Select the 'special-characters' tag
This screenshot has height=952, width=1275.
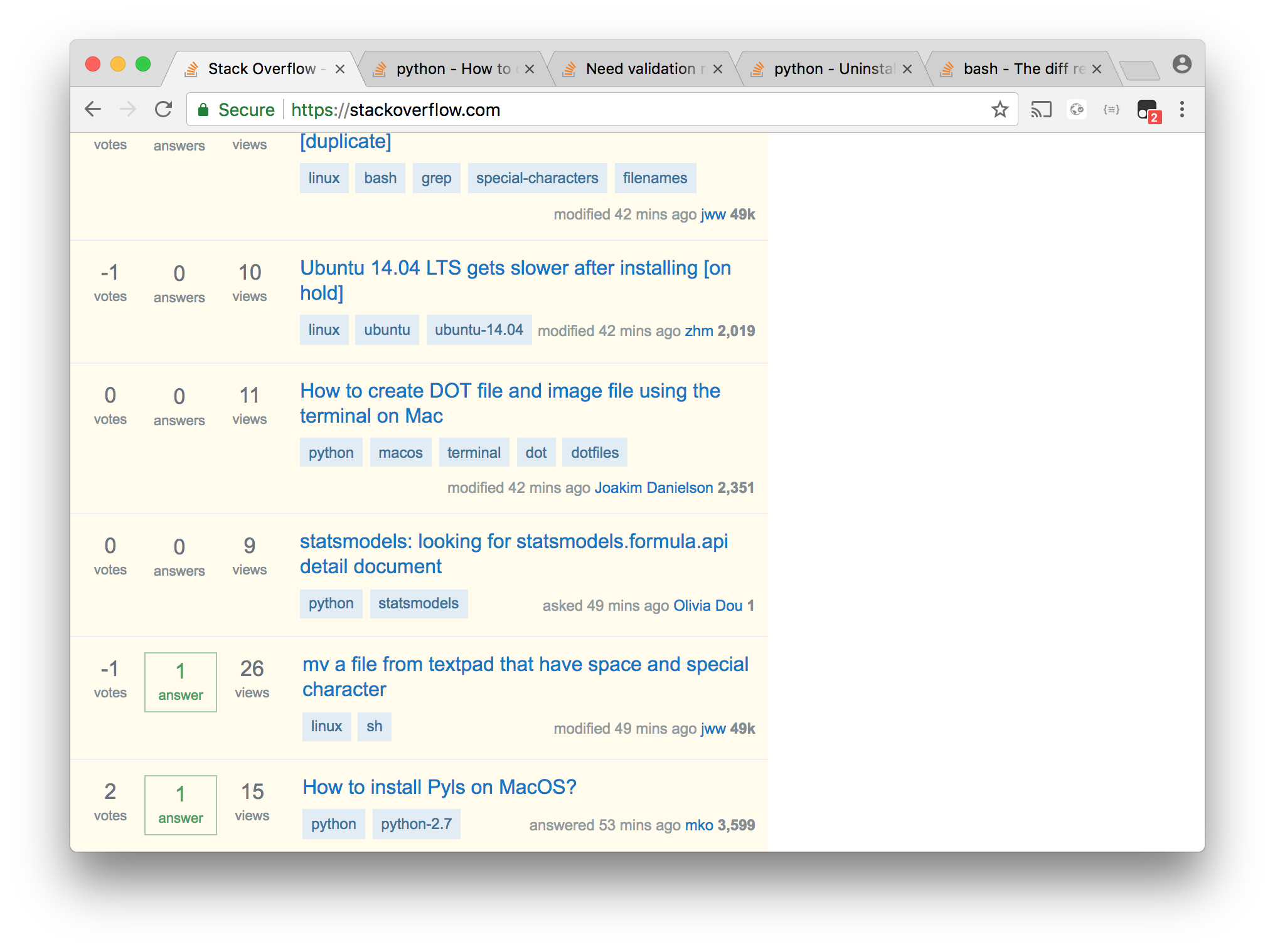tap(537, 178)
